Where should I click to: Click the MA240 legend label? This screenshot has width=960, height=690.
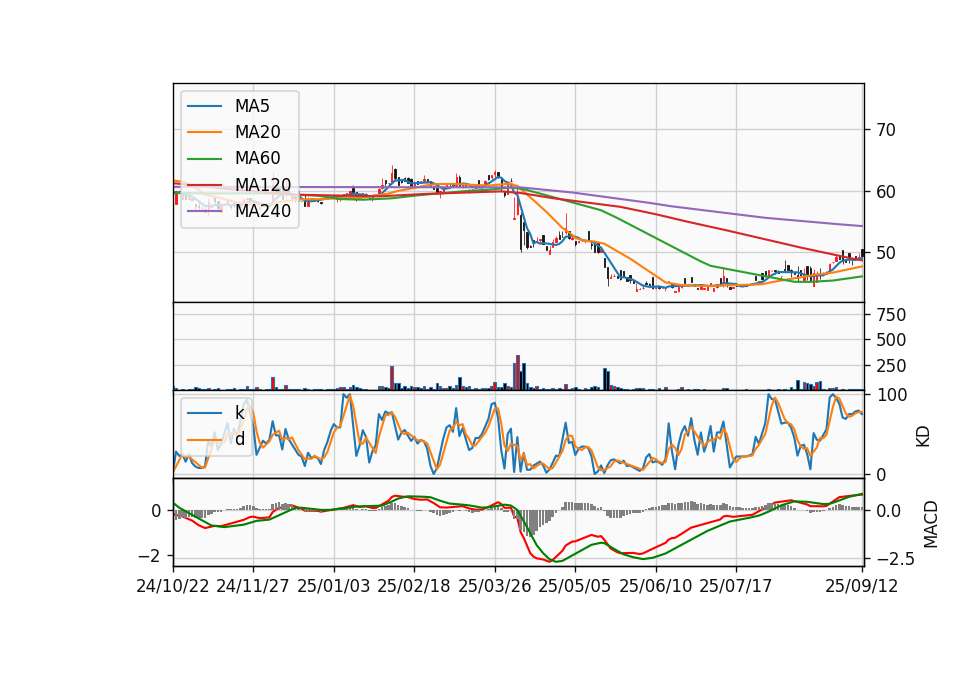point(263,211)
